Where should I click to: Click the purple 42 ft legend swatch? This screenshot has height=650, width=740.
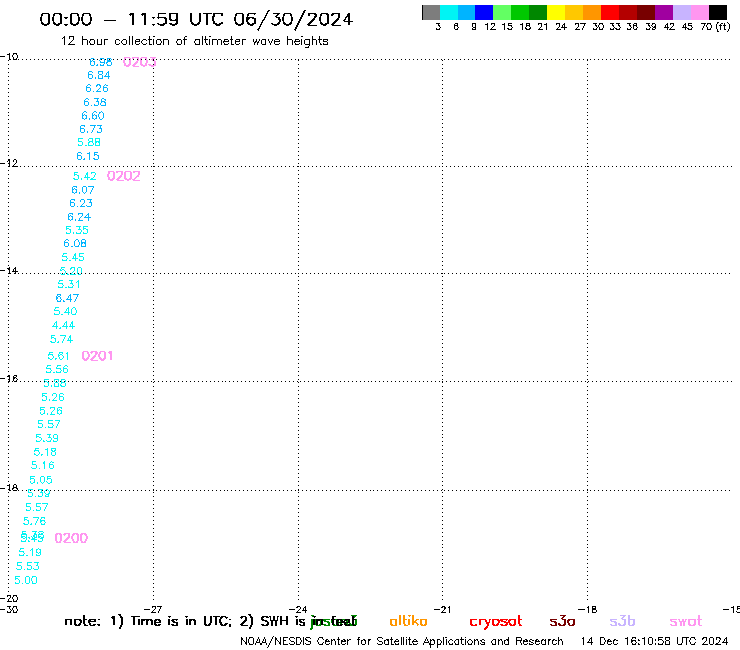click(x=664, y=12)
